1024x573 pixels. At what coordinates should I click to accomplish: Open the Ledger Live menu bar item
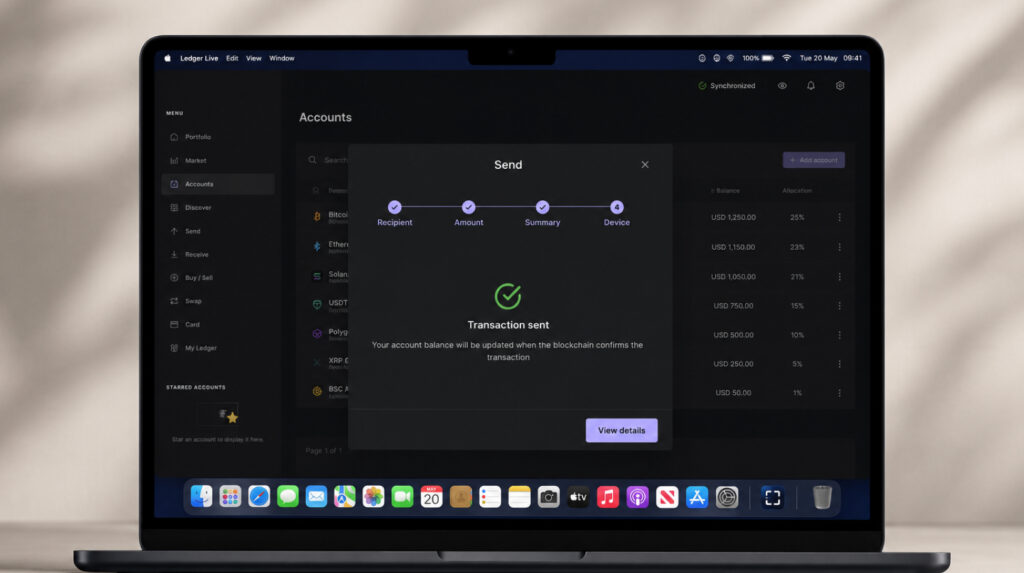pos(199,58)
